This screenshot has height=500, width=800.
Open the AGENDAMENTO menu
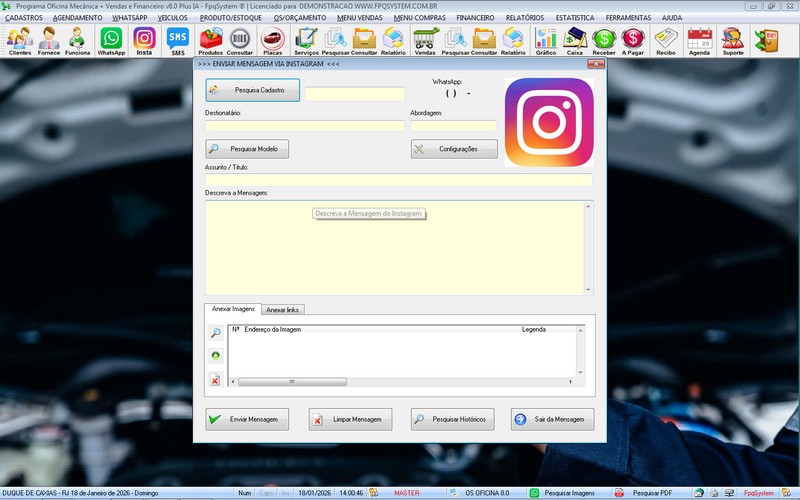click(x=78, y=18)
